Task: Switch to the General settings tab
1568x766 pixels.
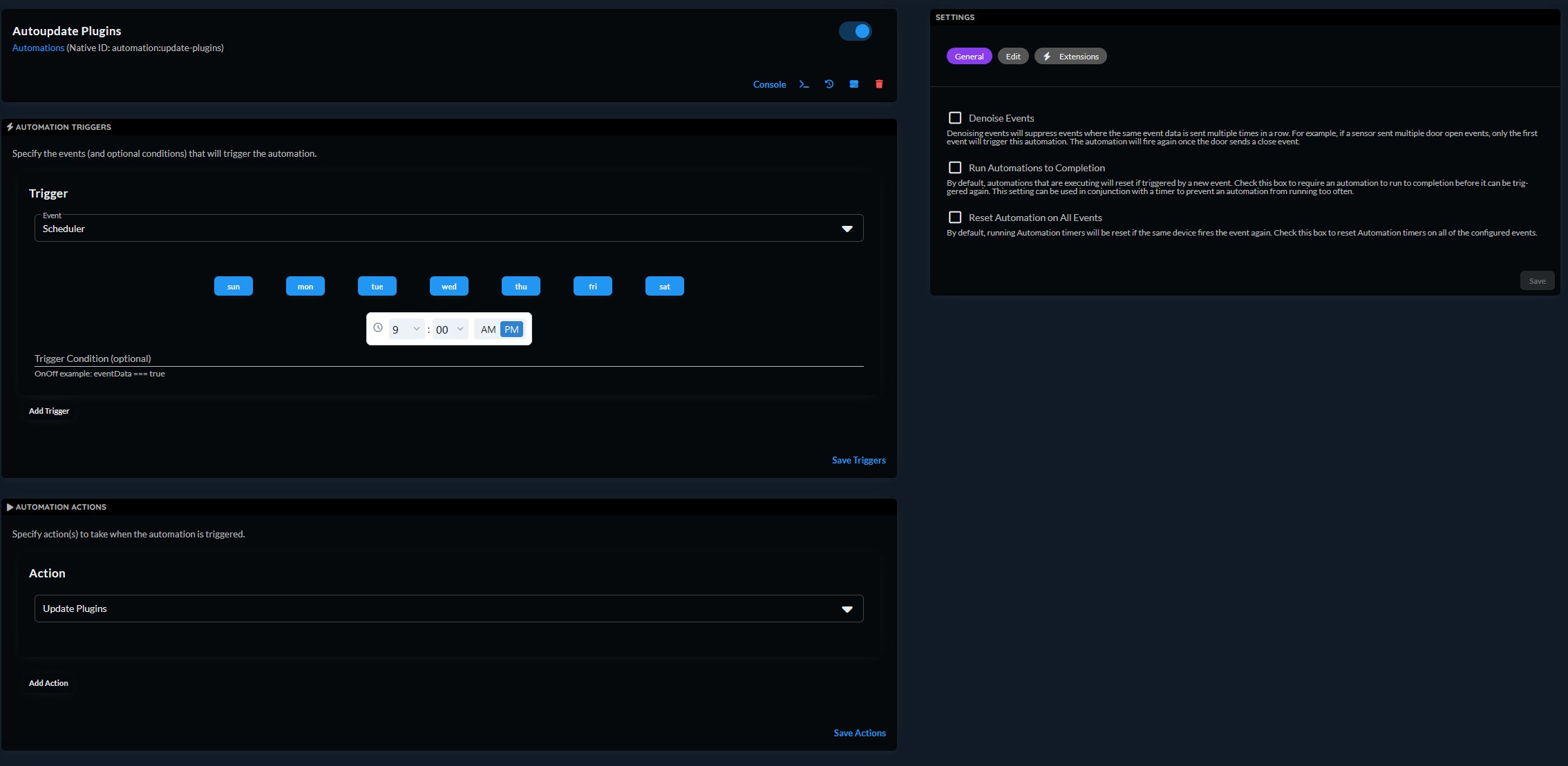Action: (x=969, y=57)
